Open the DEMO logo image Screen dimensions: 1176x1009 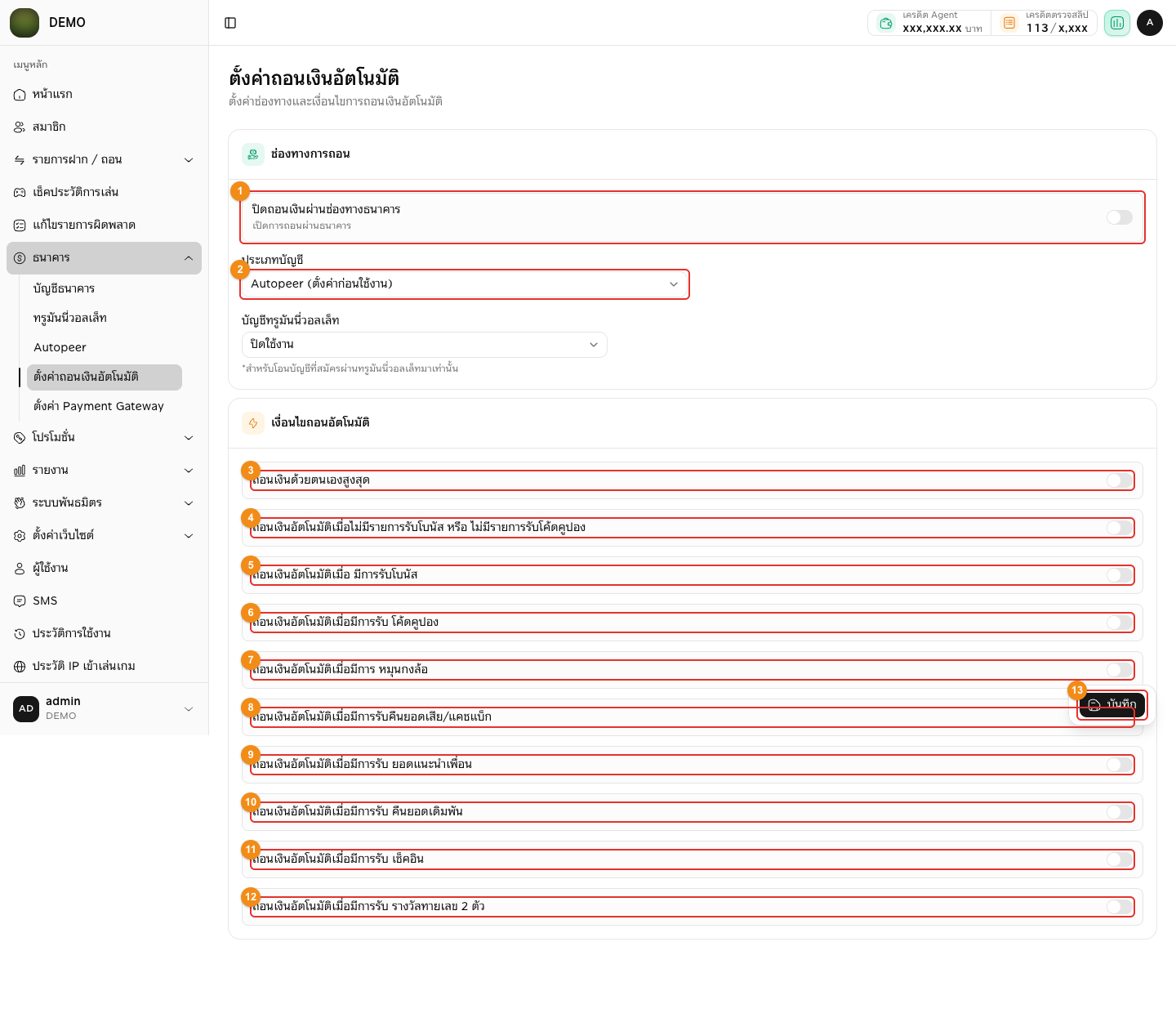click(x=24, y=23)
